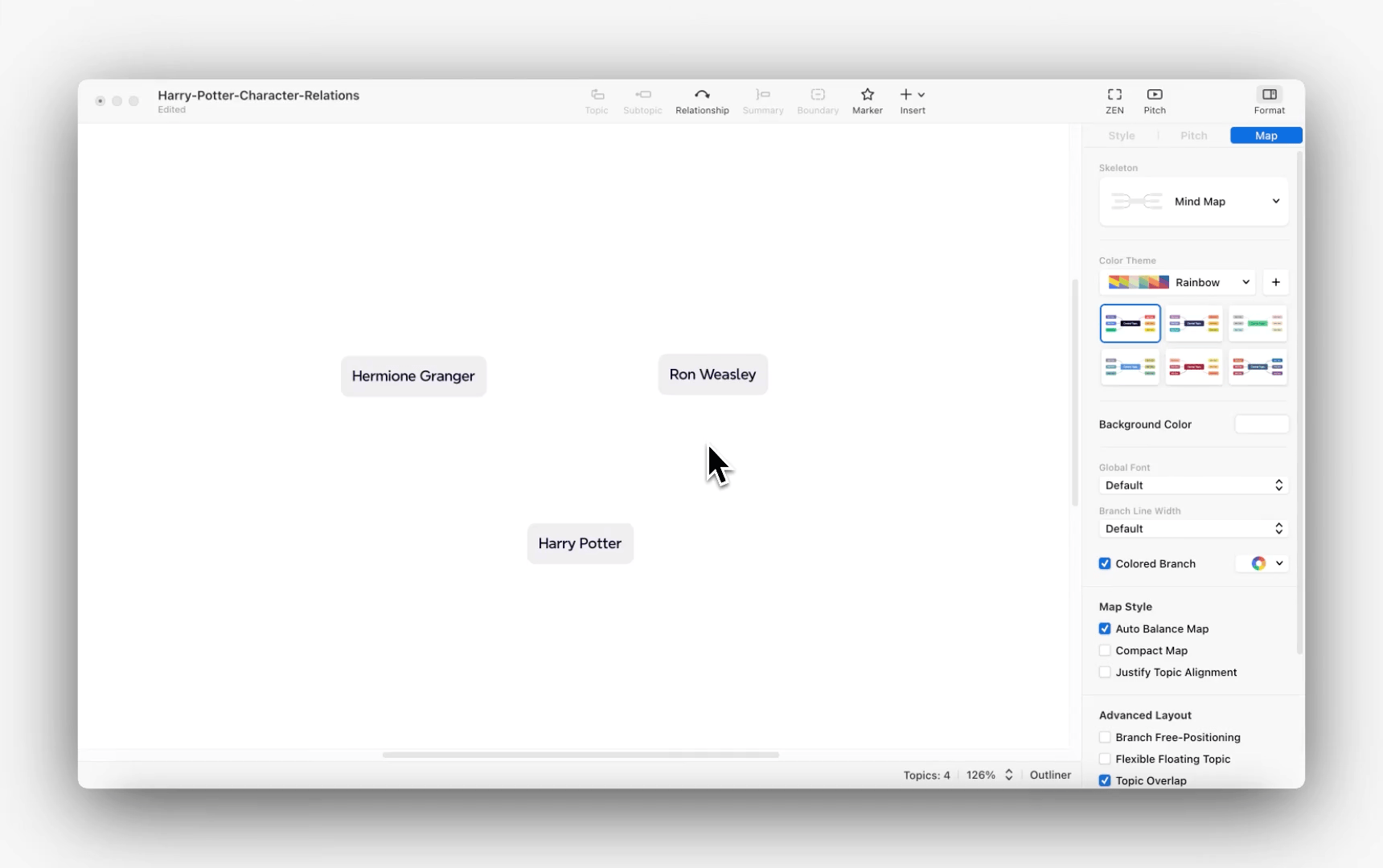Select the red-center theme thumbnail
This screenshot has height=868, width=1383.
1194,366
